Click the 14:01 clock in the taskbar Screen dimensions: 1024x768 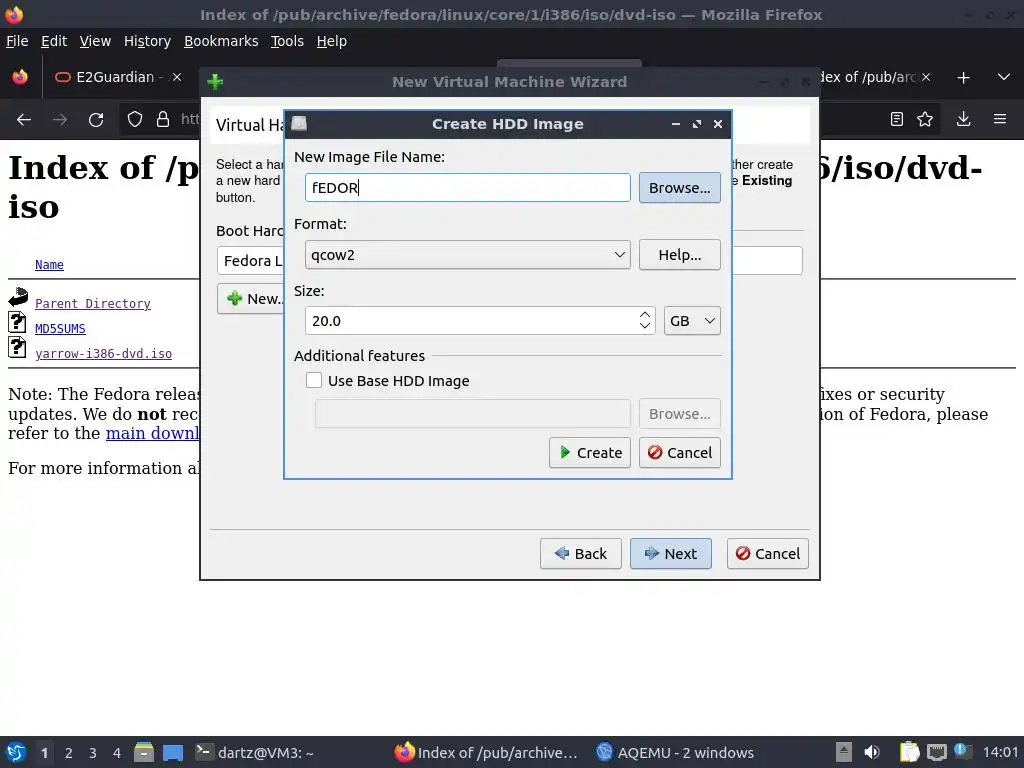pyautogui.click(x=1000, y=752)
